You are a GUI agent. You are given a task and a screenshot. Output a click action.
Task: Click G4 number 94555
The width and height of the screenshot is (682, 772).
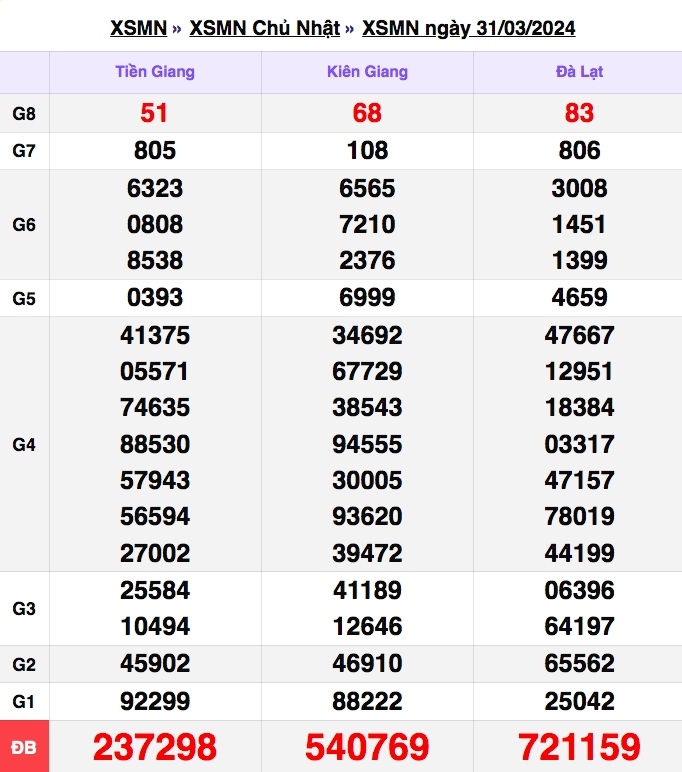tap(367, 444)
